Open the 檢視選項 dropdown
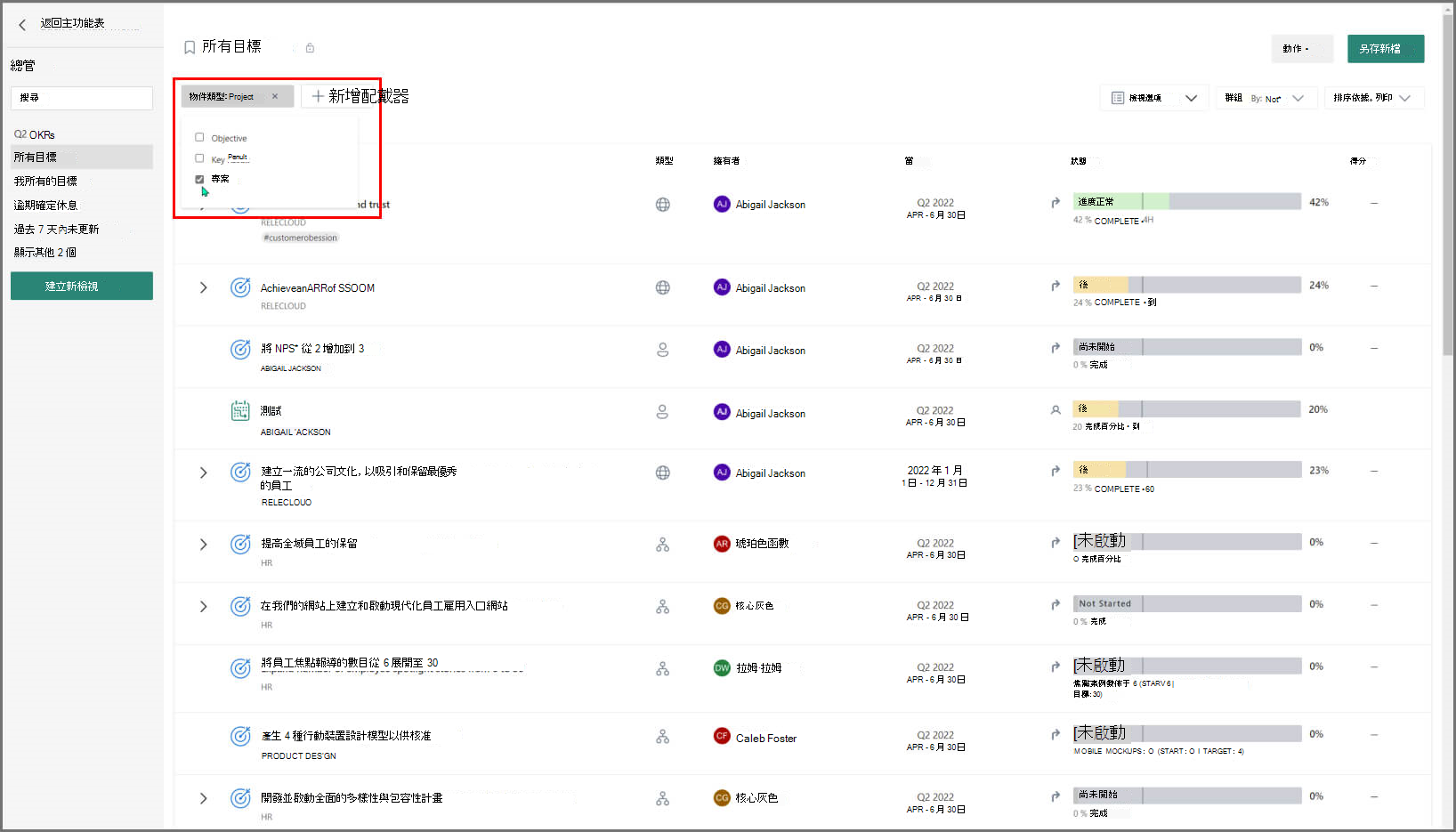Viewport: 1456px width, 832px height. tap(1154, 98)
